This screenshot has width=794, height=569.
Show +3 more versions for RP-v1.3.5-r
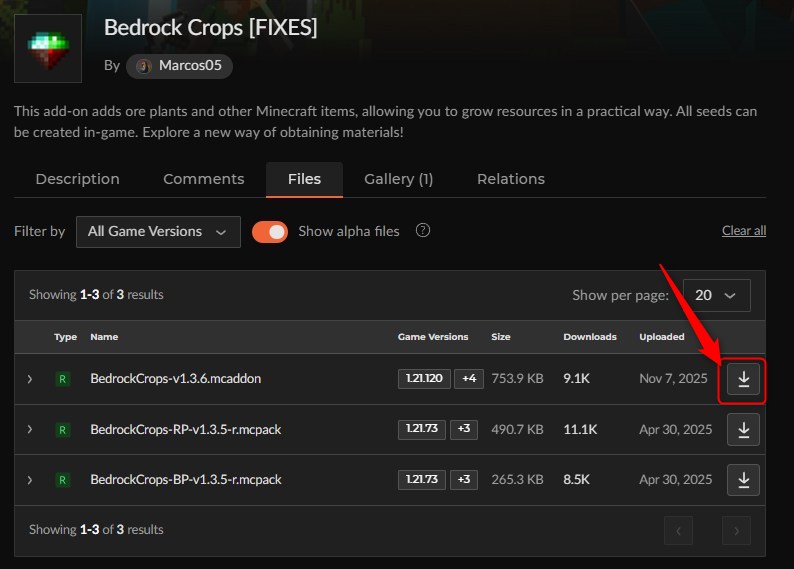464,429
